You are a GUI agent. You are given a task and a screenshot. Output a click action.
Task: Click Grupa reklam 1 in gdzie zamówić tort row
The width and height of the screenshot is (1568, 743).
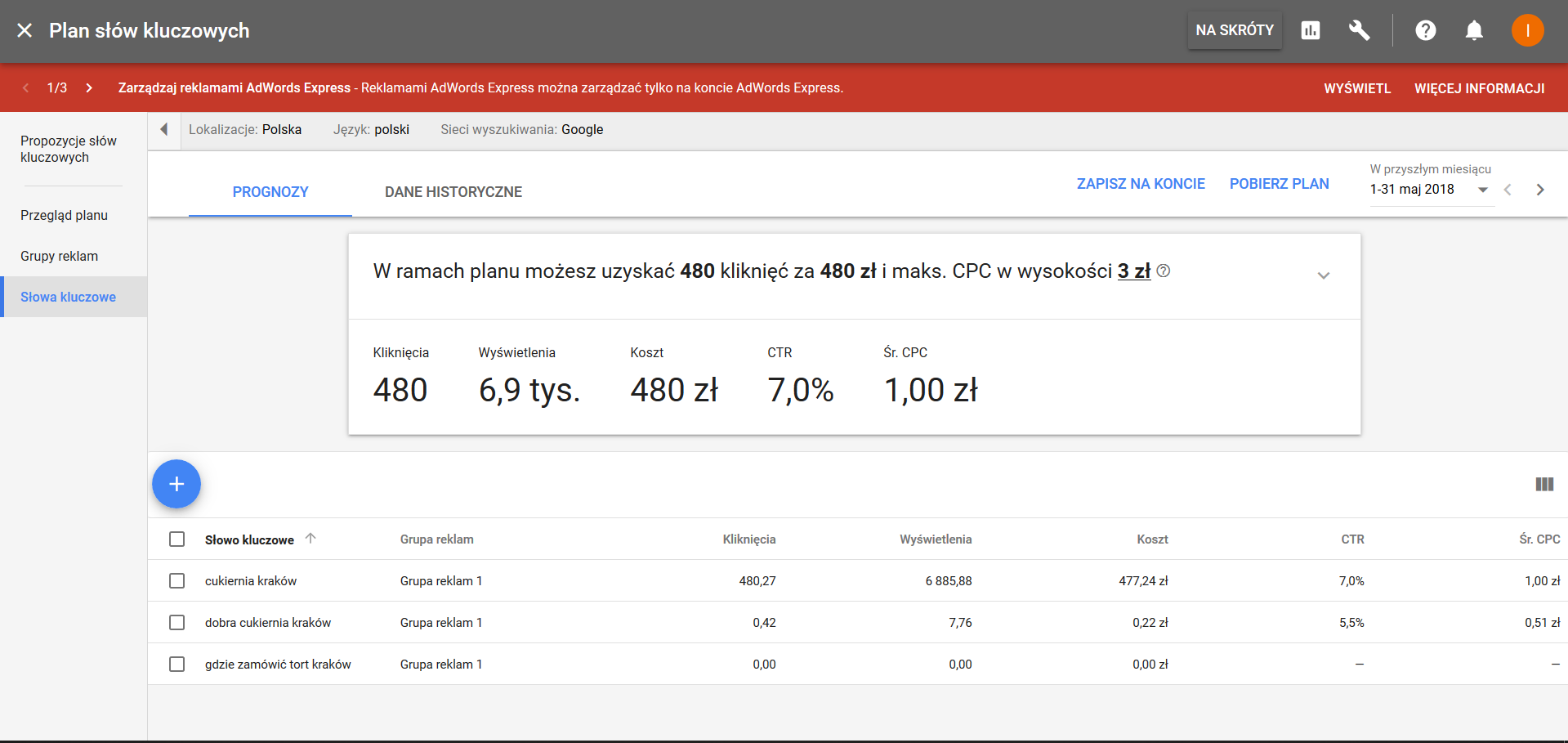[441, 665]
